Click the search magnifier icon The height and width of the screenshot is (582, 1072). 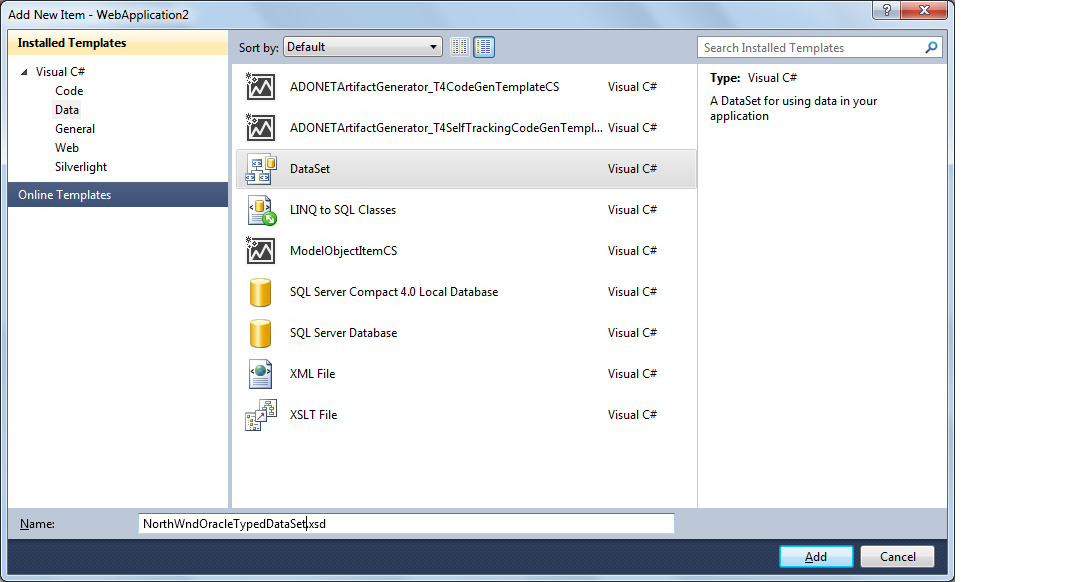[931, 47]
